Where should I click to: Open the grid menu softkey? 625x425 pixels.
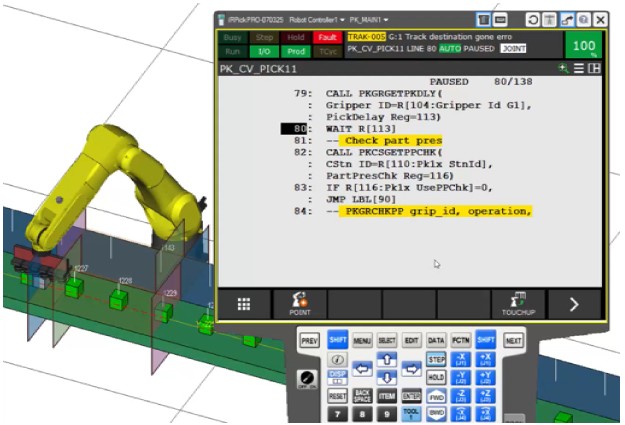click(244, 305)
